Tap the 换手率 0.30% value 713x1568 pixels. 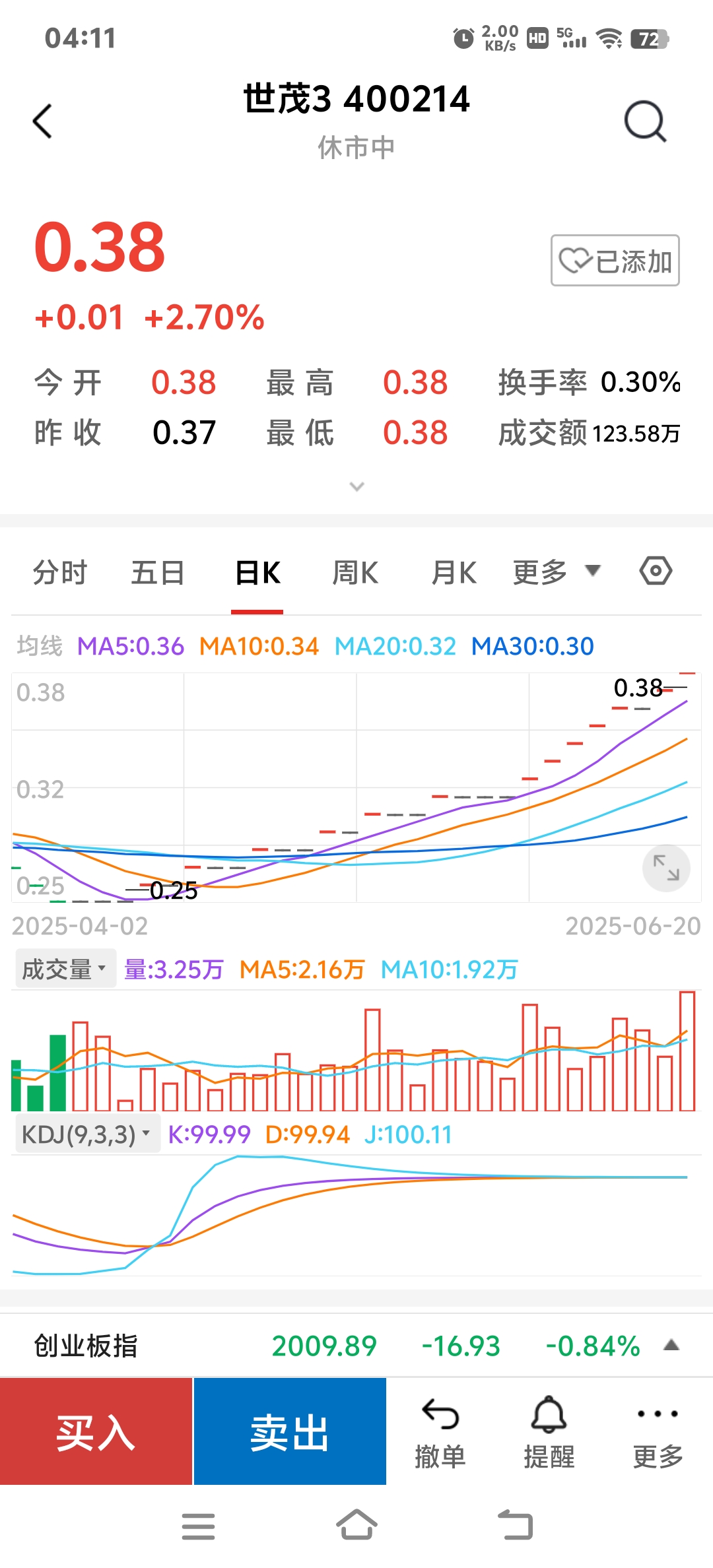tap(640, 382)
